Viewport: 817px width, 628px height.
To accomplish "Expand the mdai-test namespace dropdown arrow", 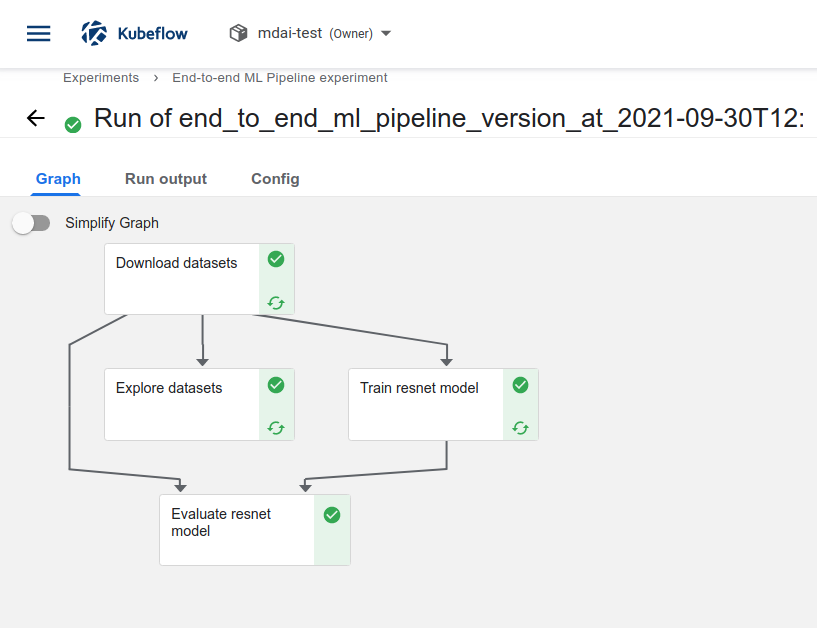I will tap(386, 33).
